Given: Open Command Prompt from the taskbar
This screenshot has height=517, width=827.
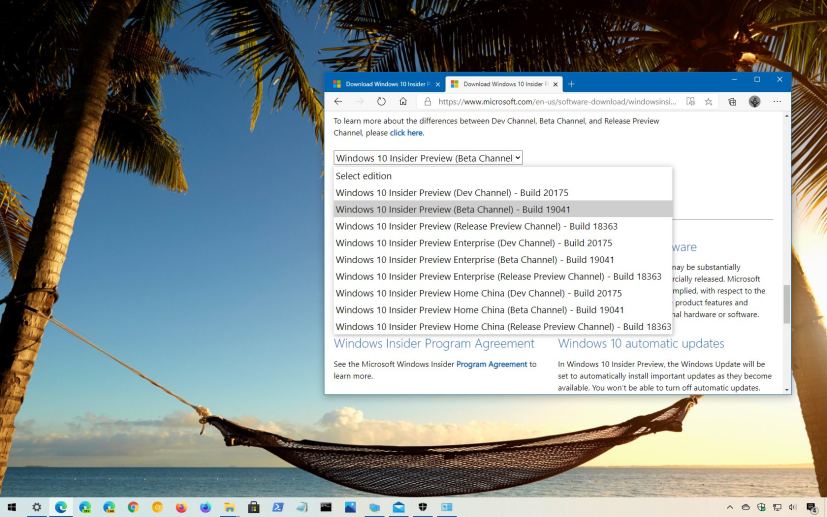Looking at the screenshot, I should pyautogui.click(x=326, y=508).
